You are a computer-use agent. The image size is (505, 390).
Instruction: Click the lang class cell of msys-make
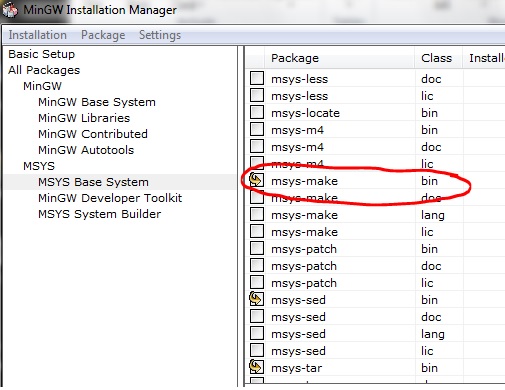(433, 215)
